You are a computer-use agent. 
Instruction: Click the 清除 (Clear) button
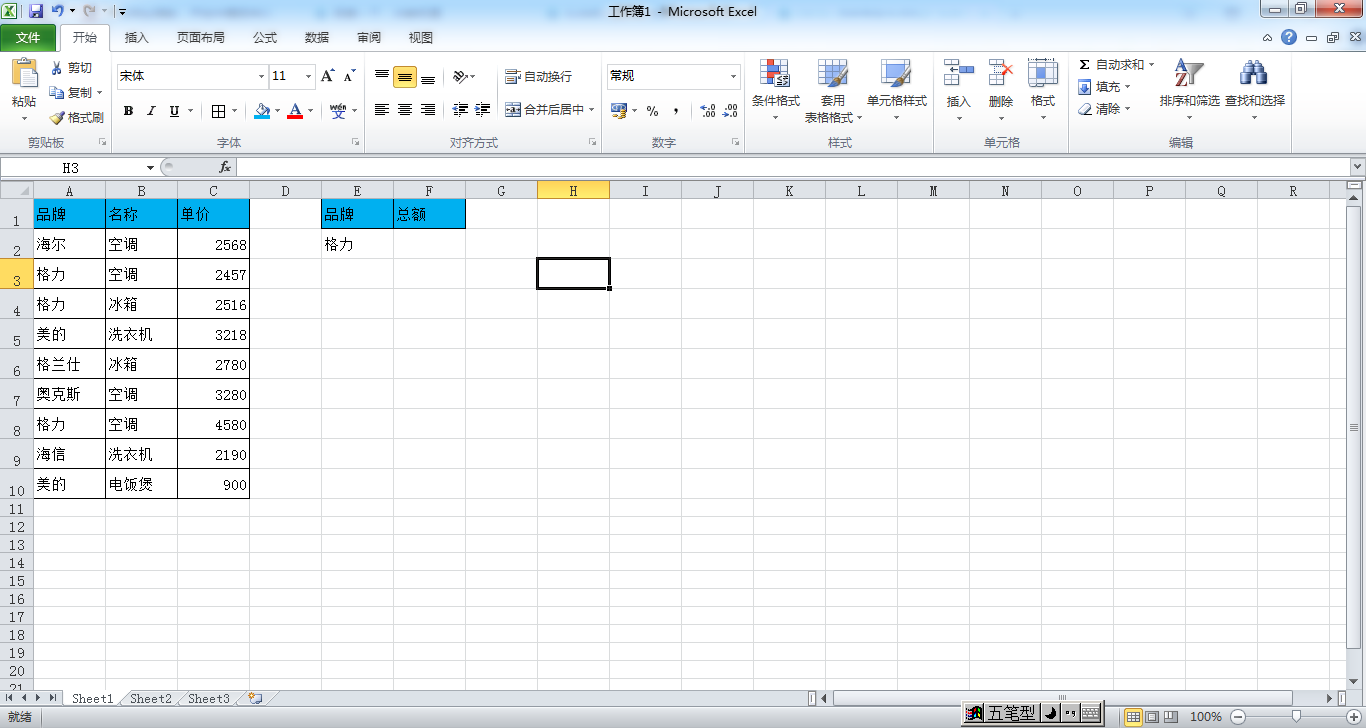(x=1104, y=109)
